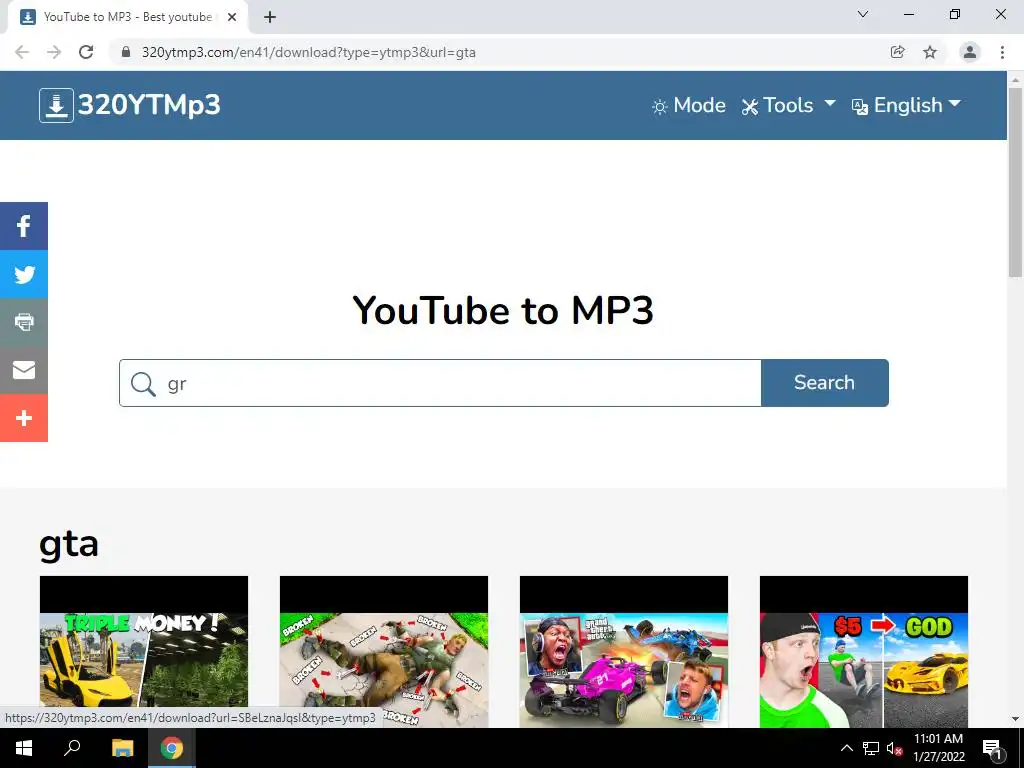Open a new tab with plus button

click(270, 17)
